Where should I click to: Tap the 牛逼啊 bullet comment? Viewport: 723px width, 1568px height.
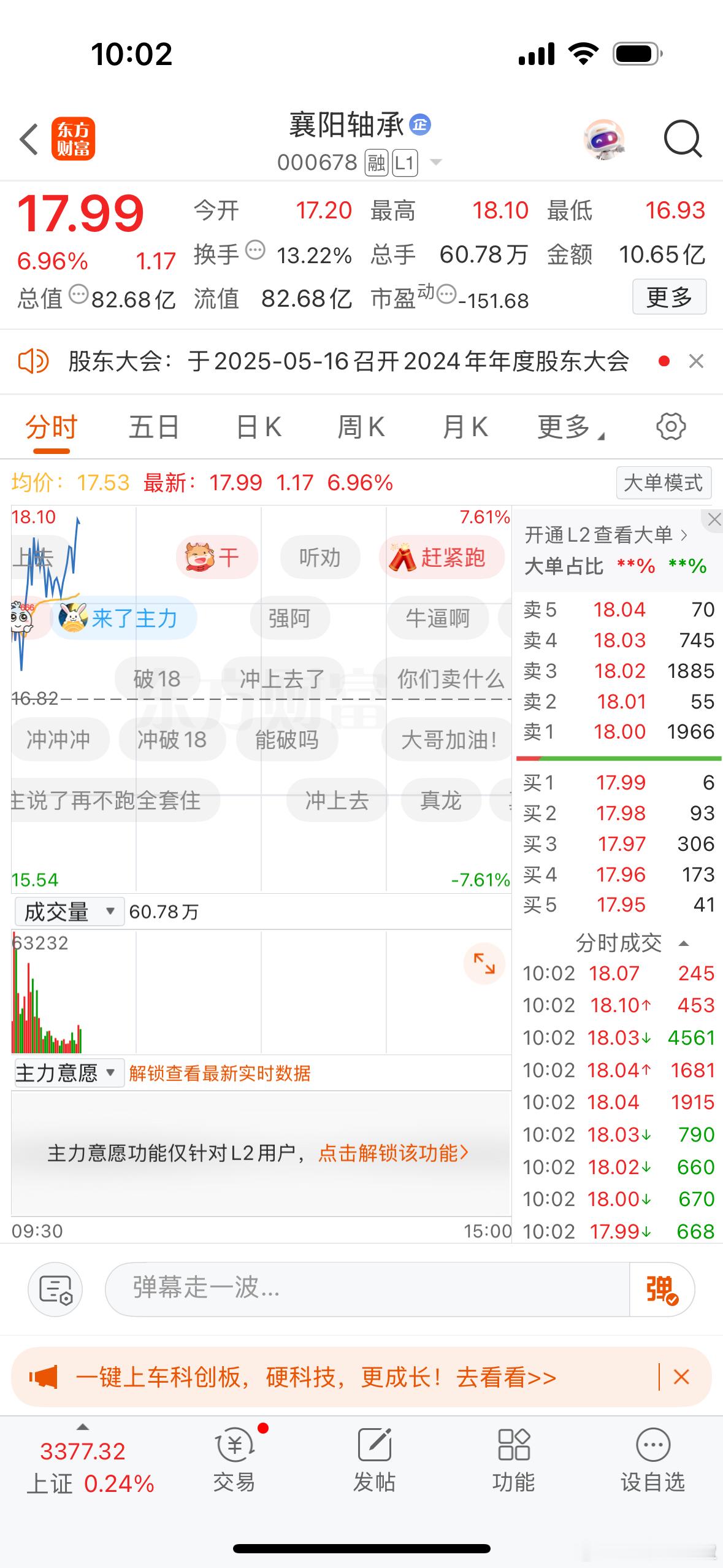[x=437, y=618]
